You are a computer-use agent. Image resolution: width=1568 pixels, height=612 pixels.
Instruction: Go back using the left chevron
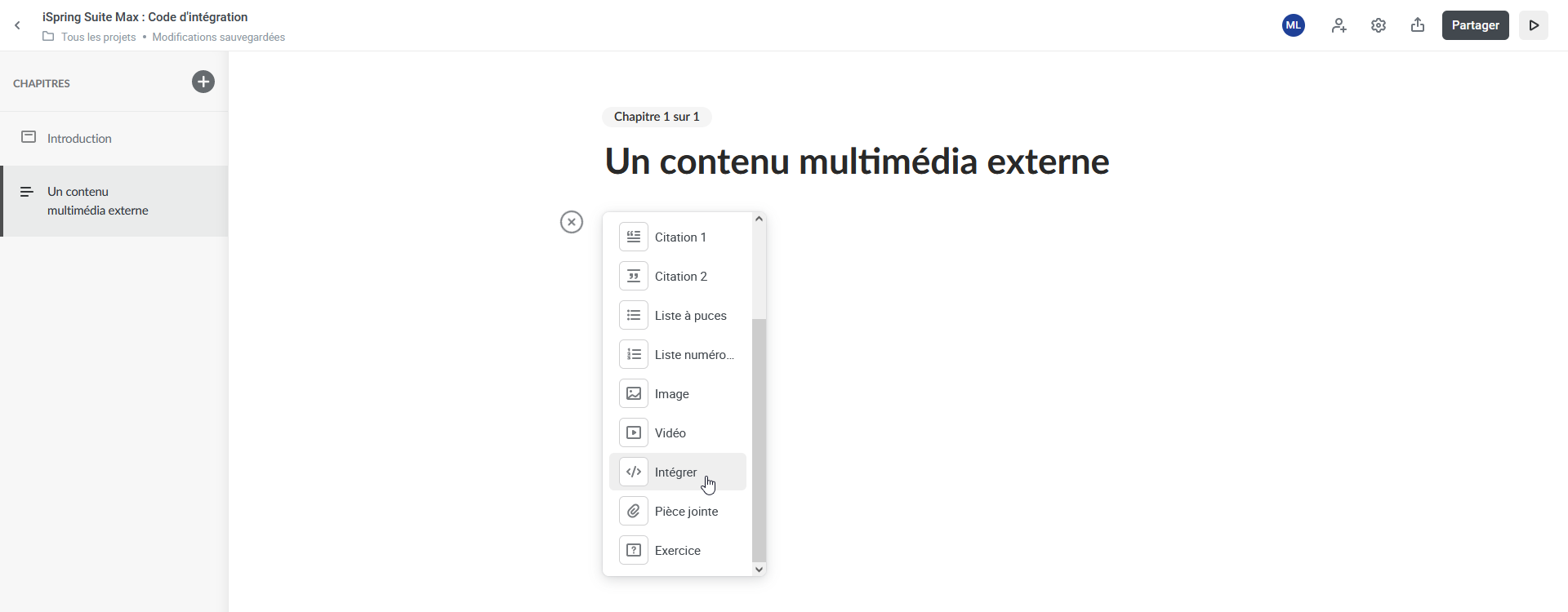coord(17,25)
